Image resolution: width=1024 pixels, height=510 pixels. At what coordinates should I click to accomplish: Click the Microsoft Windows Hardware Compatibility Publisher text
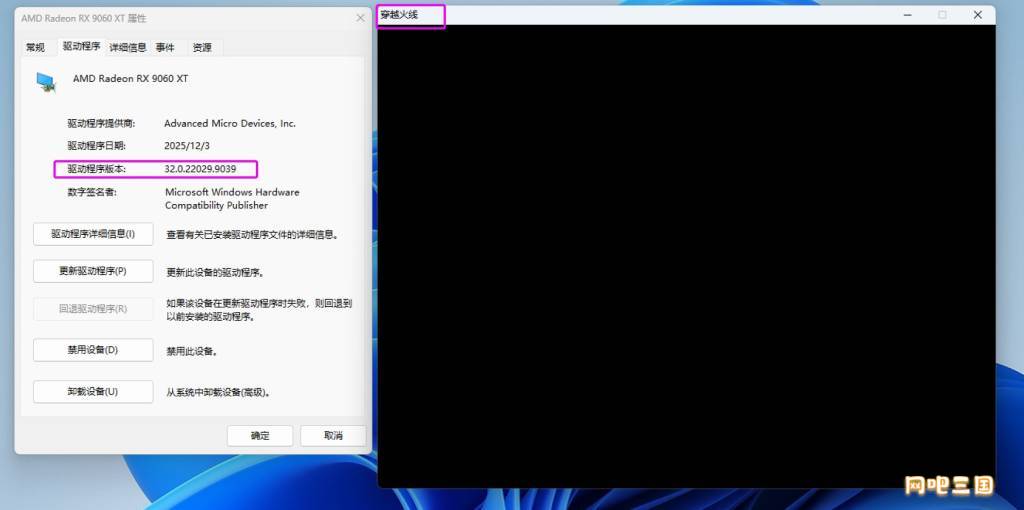click(x=232, y=199)
